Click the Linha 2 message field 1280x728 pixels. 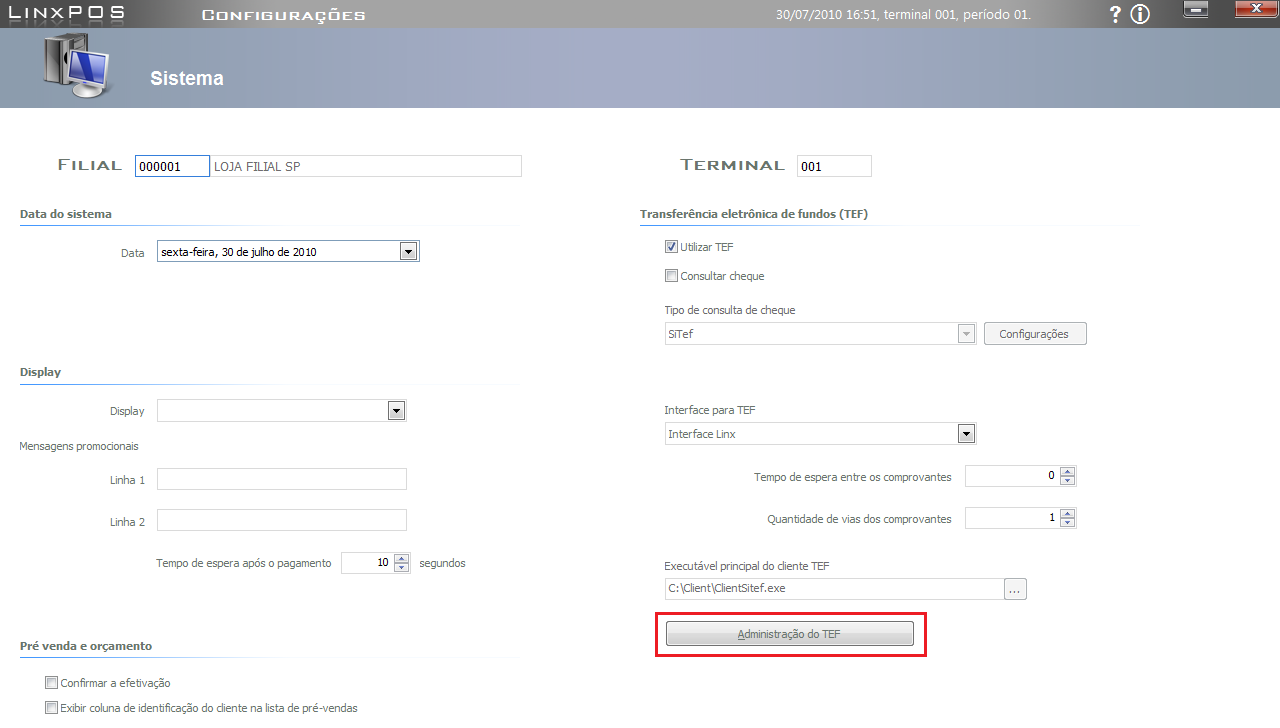pos(282,520)
